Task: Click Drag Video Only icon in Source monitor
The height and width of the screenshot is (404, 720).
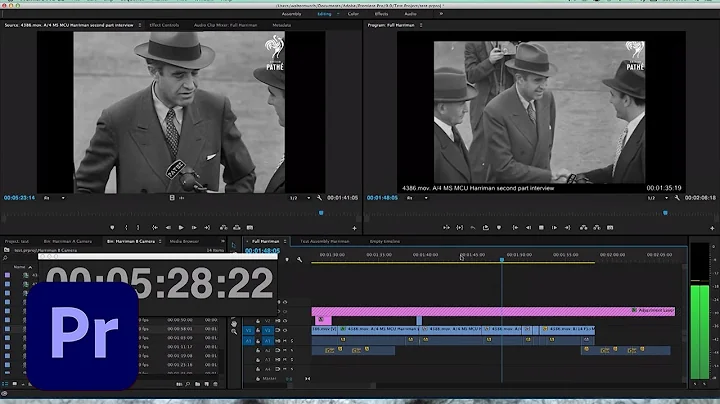Action: point(172,198)
